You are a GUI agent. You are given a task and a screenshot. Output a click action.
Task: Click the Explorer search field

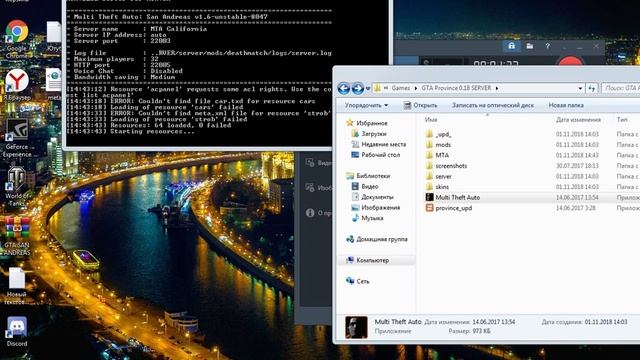tap(620, 88)
